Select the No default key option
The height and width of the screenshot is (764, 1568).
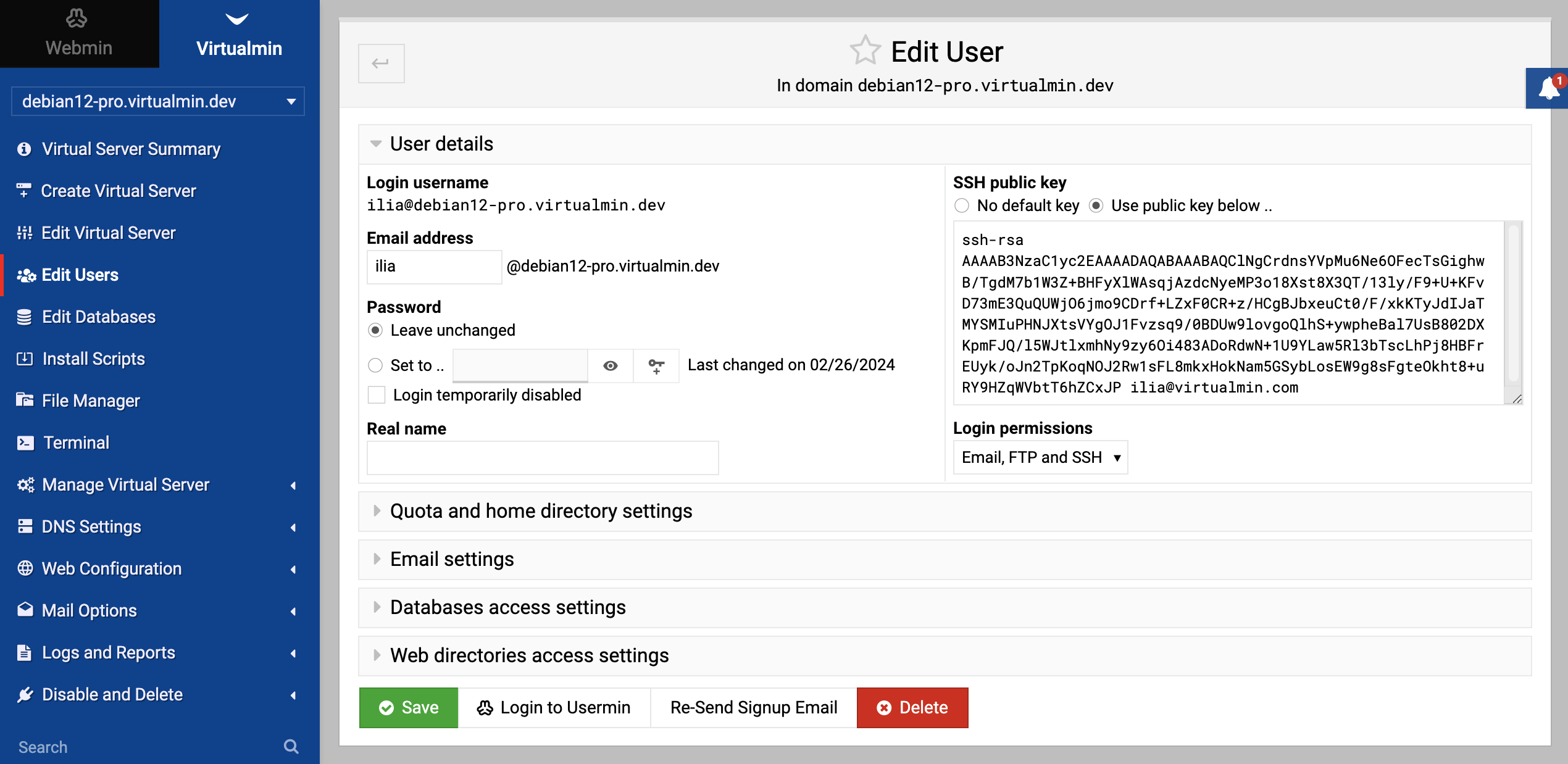pos(962,206)
